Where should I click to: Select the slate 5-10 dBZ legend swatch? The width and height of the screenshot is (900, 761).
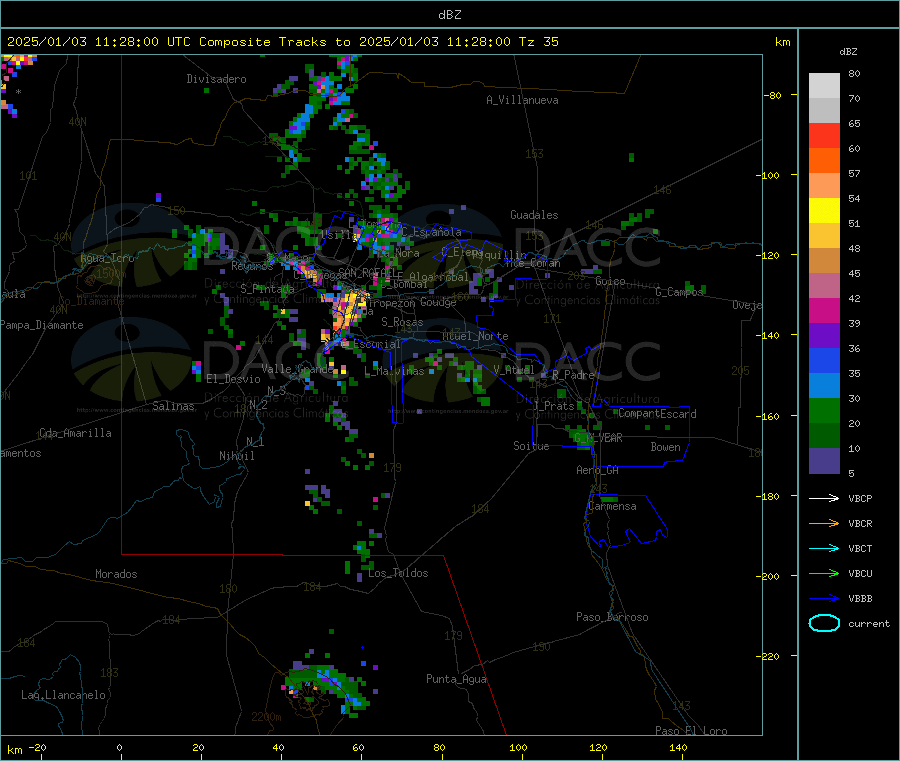pyautogui.click(x=824, y=461)
